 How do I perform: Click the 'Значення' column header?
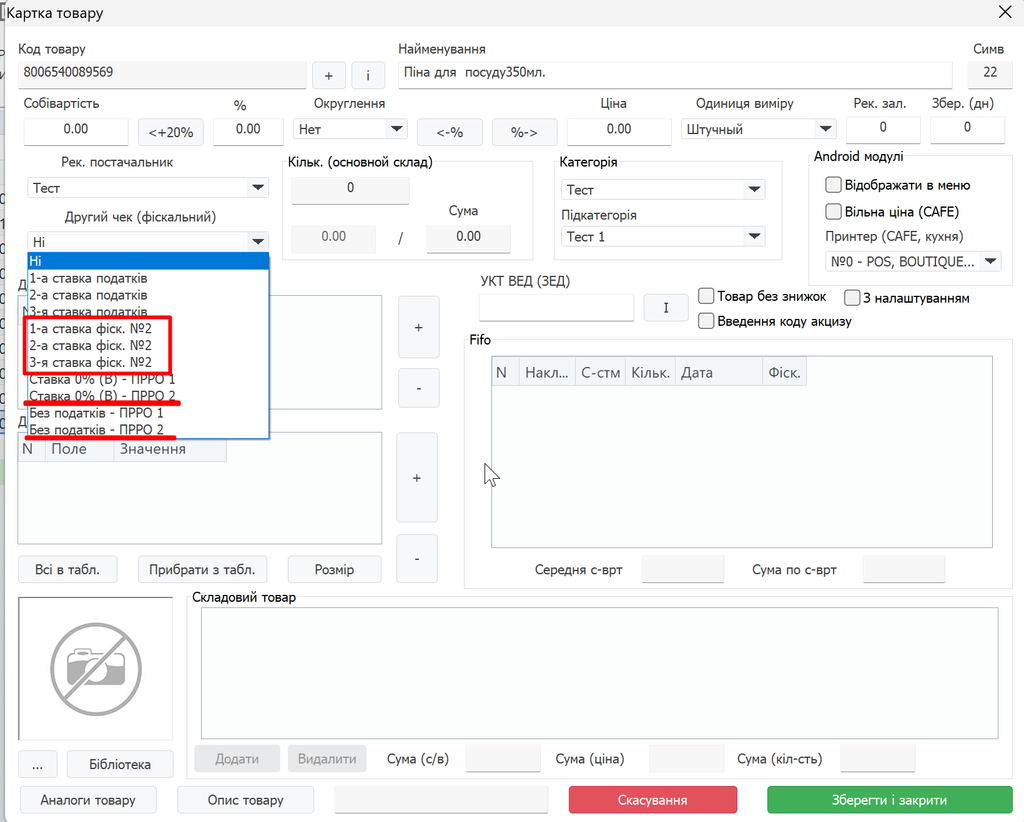click(x=170, y=449)
